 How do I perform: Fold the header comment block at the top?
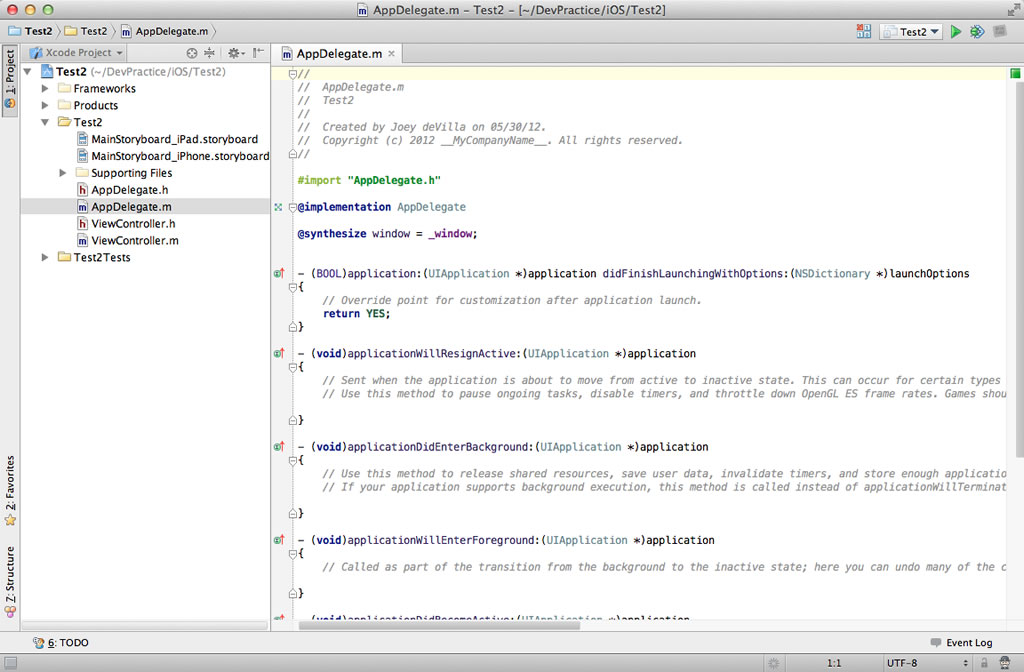pyautogui.click(x=293, y=74)
